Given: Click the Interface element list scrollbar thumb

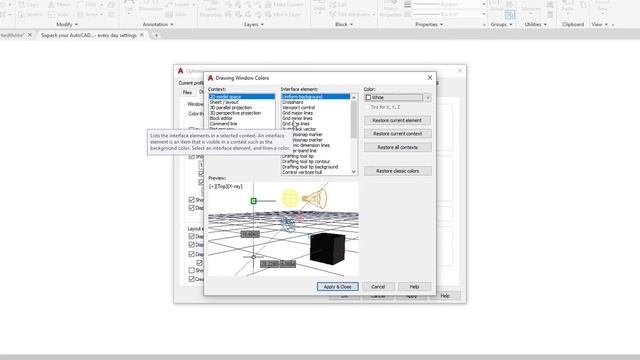Looking at the screenshot, I should [x=353, y=120].
